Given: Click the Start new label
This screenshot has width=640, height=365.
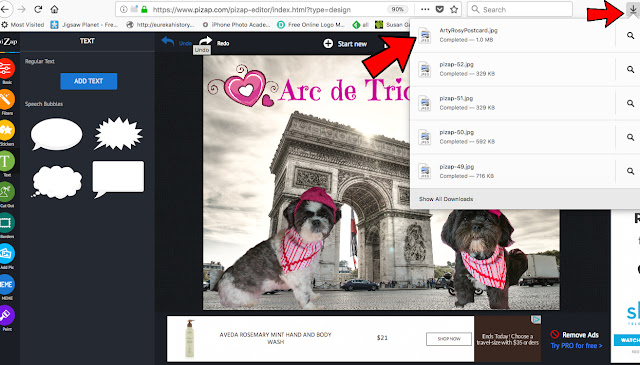Looking at the screenshot, I should click(x=352, y=44).
